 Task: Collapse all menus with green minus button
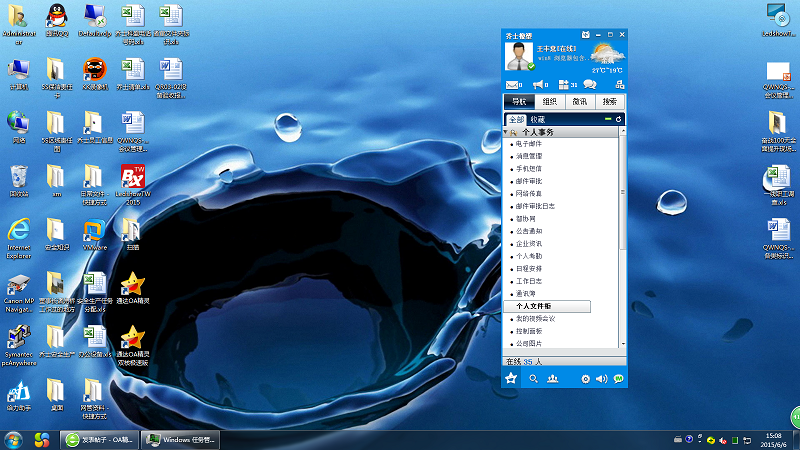point(610,119)
